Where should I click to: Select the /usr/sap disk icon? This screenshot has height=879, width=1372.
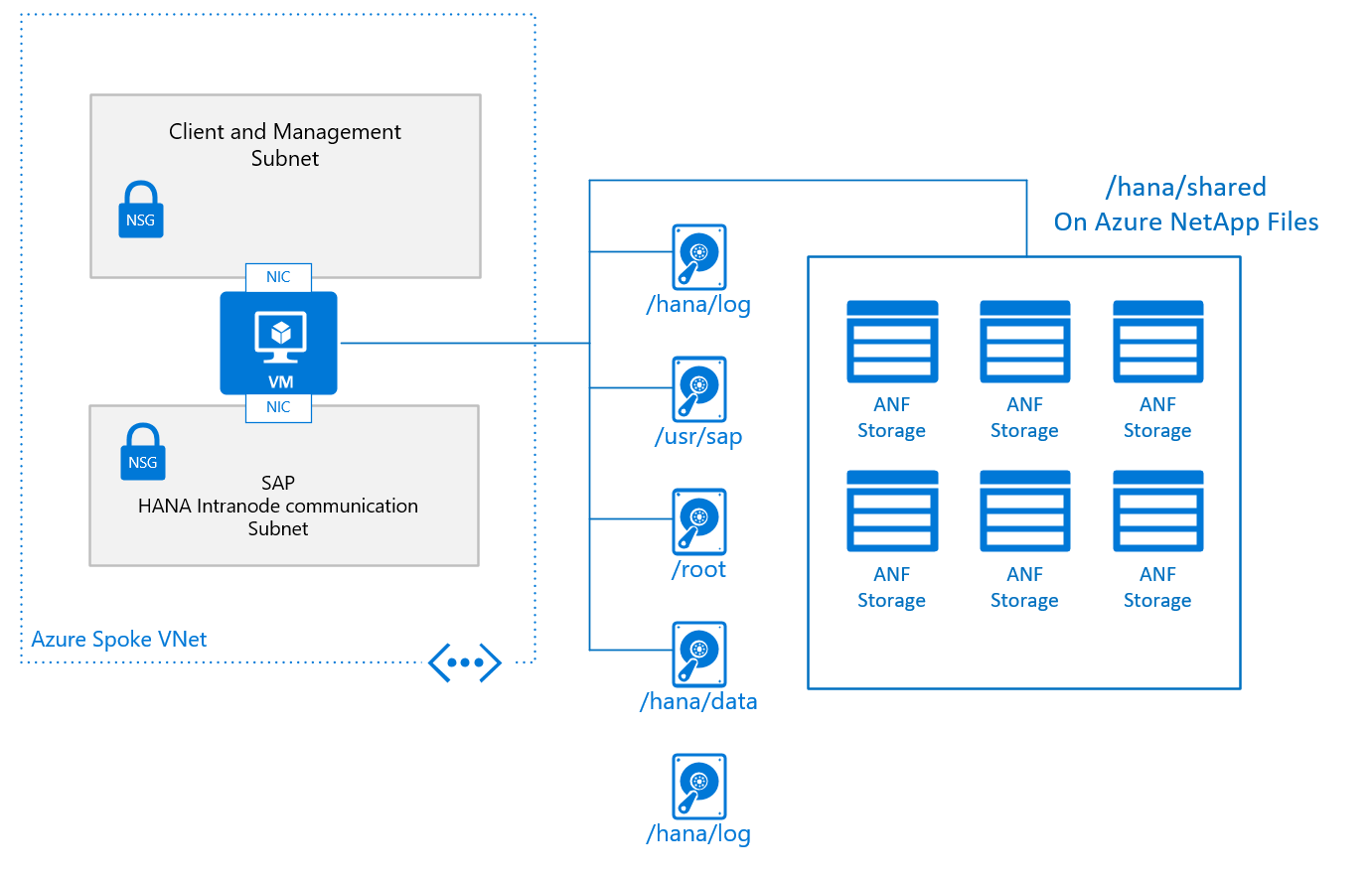tap(698, 389)
